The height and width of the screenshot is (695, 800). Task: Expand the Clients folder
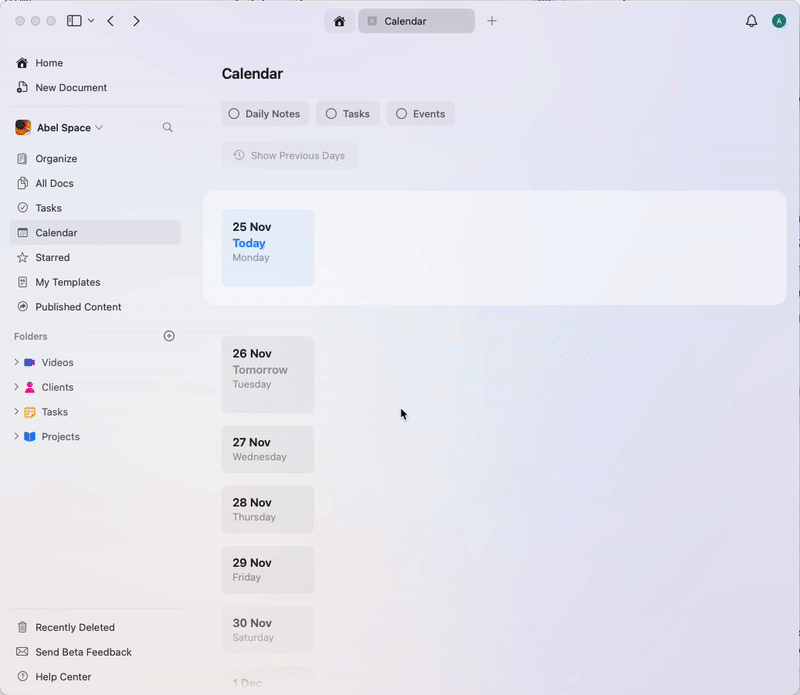click(16, 387)
